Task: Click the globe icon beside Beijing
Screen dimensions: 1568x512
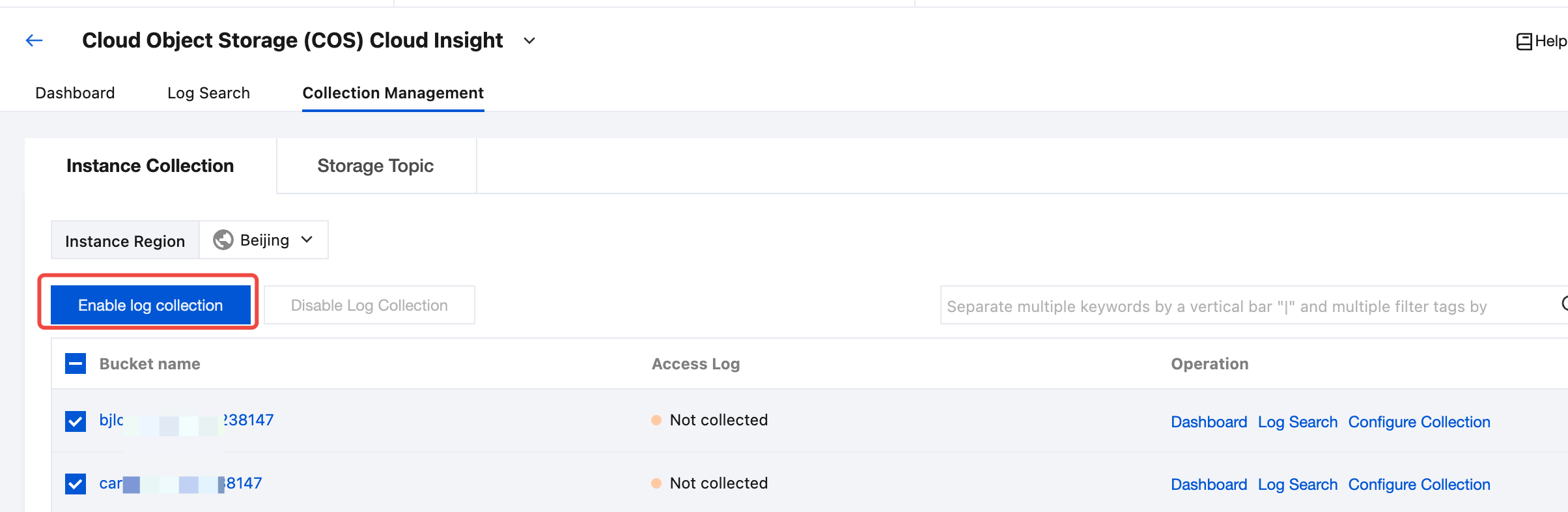Action: (223, 240)
